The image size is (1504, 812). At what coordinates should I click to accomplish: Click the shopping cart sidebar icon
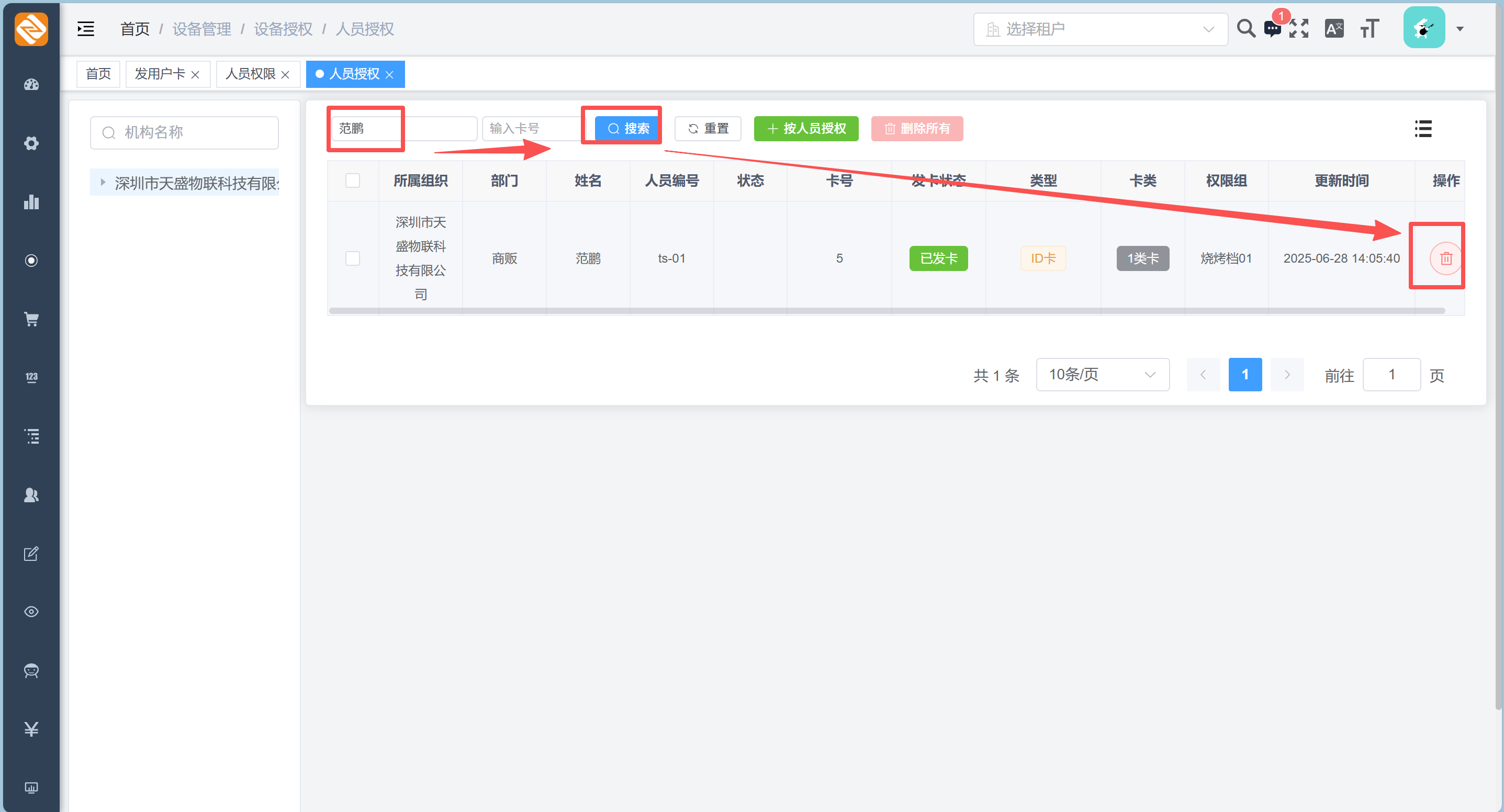(x=31, y=319)
